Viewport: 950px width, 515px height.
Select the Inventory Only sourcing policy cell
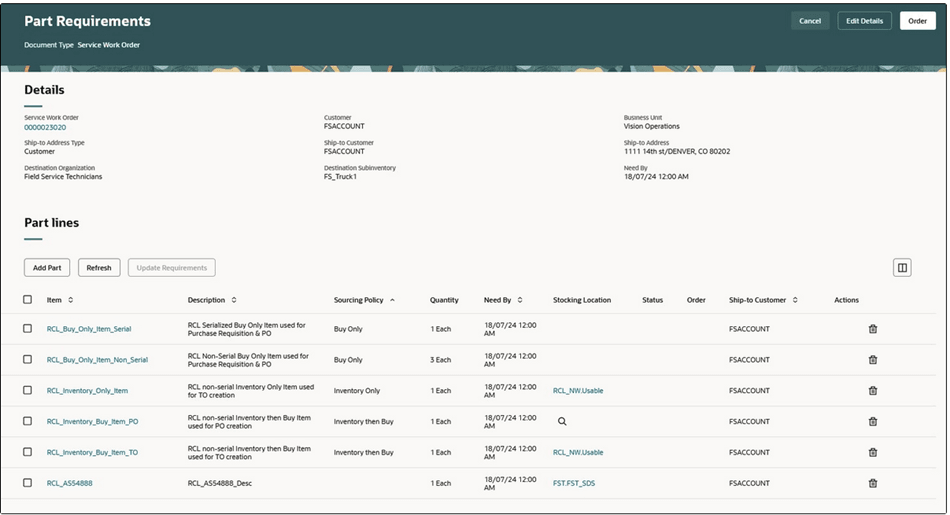(x=357, y=391)
